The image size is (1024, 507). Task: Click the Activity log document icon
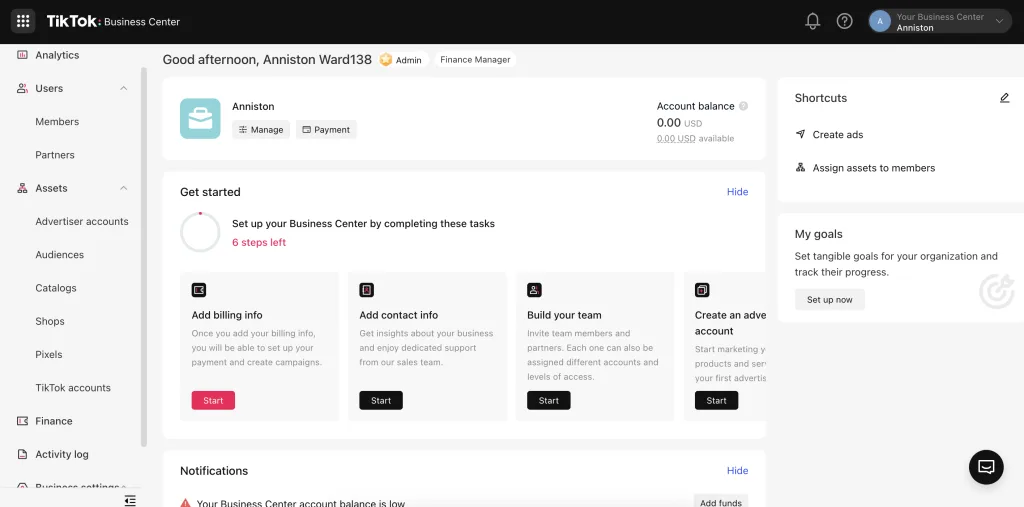tap(22, 454)
